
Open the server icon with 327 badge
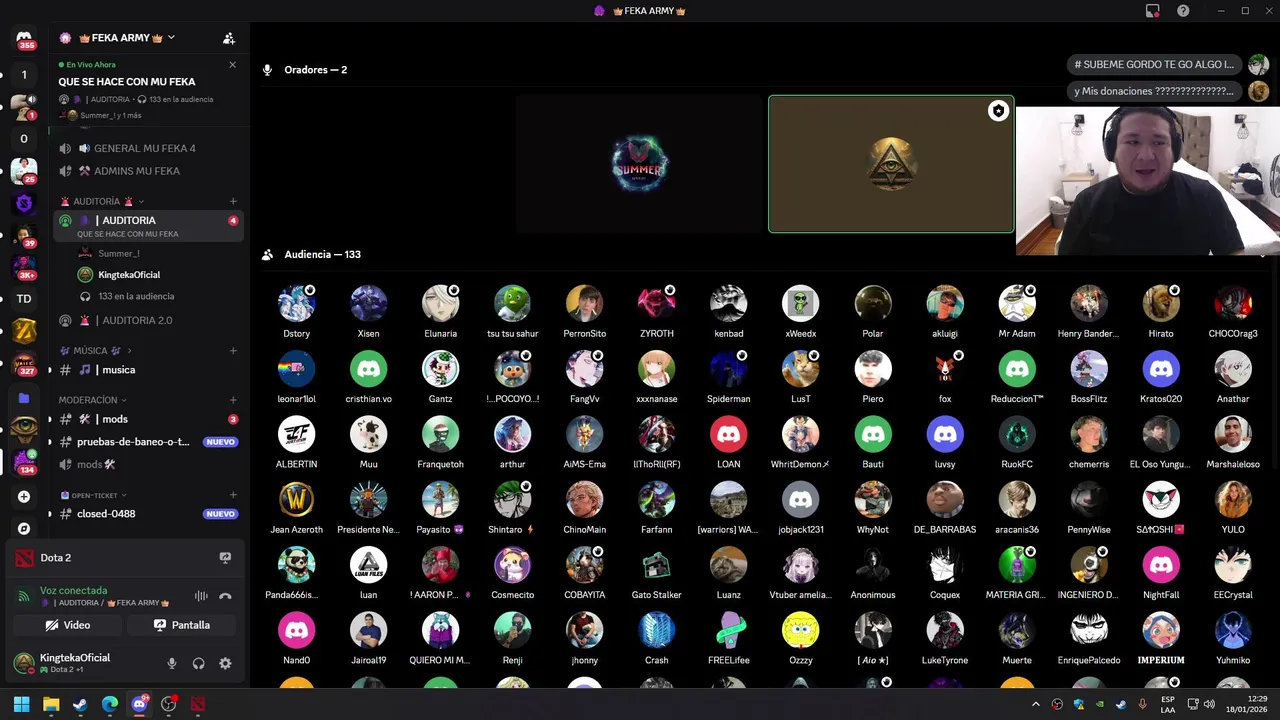pos(24,364)
